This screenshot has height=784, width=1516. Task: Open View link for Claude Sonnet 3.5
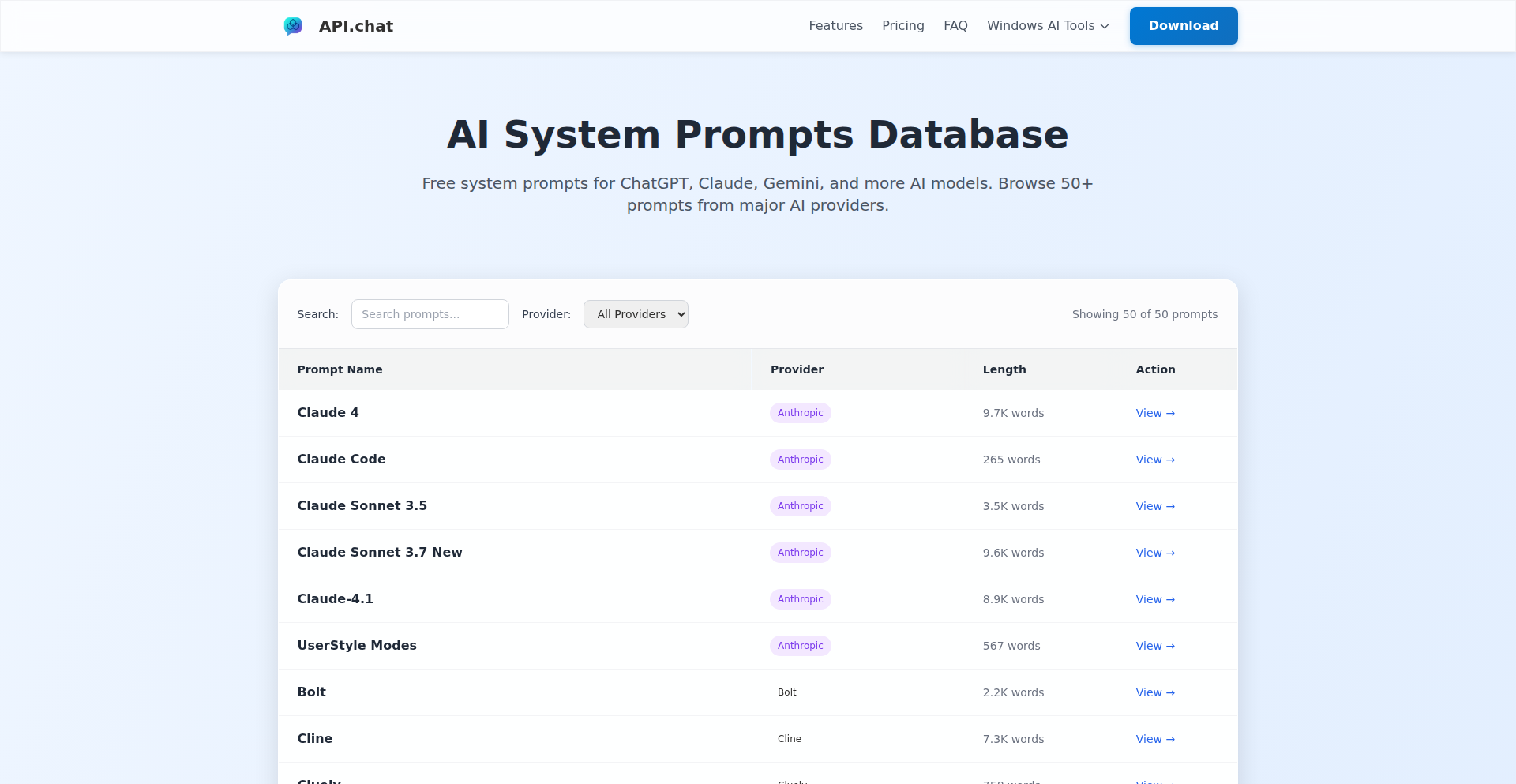tap(1154, 506)
